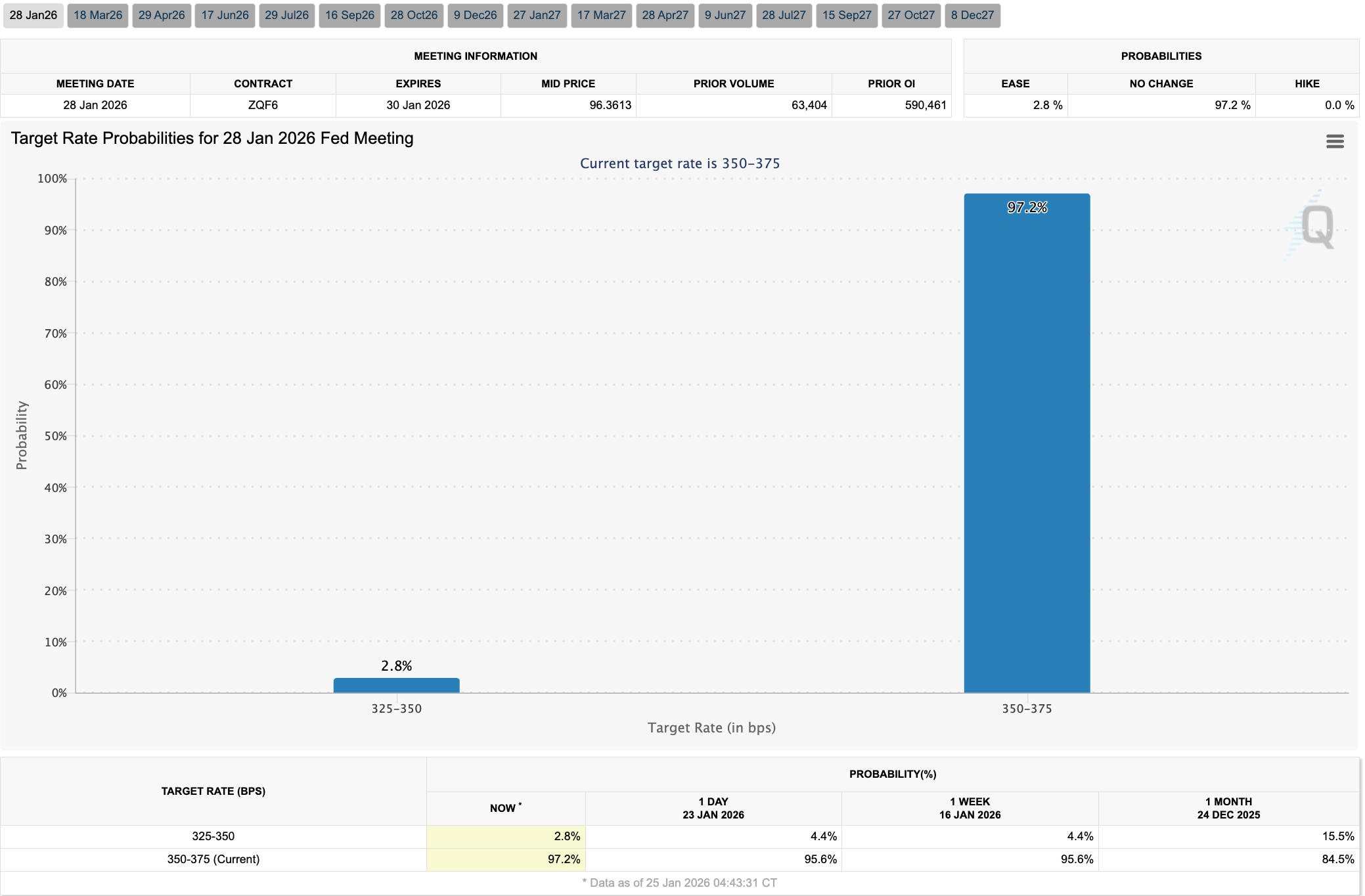Viewport: 1365px width, 896px height.
Task: Click the active 28 Jan26 tab
Action: (x=34, y=15)
